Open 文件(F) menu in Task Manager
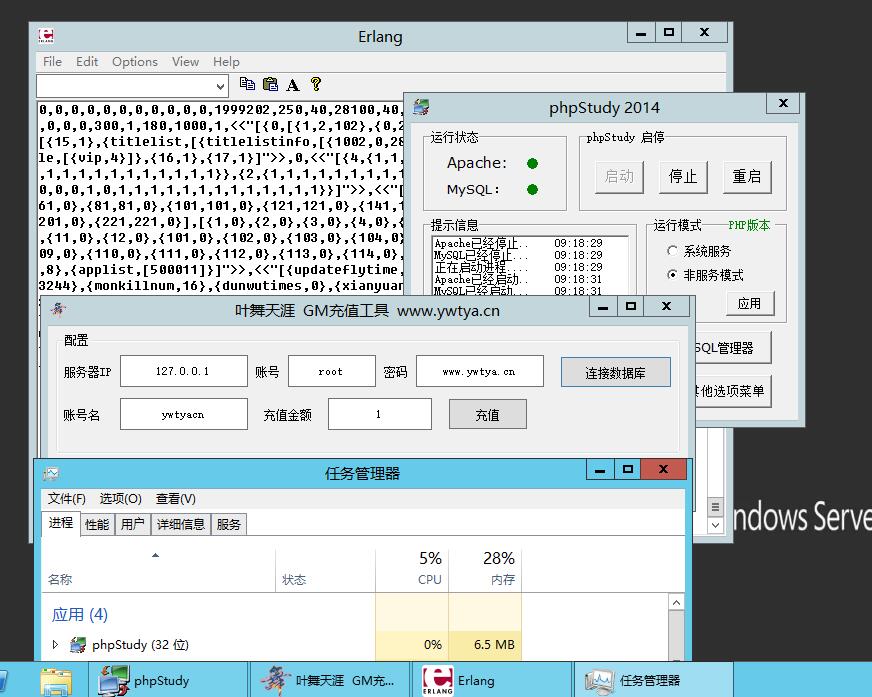Viewport: 872px width, 697px height. (x=67, y=498)
